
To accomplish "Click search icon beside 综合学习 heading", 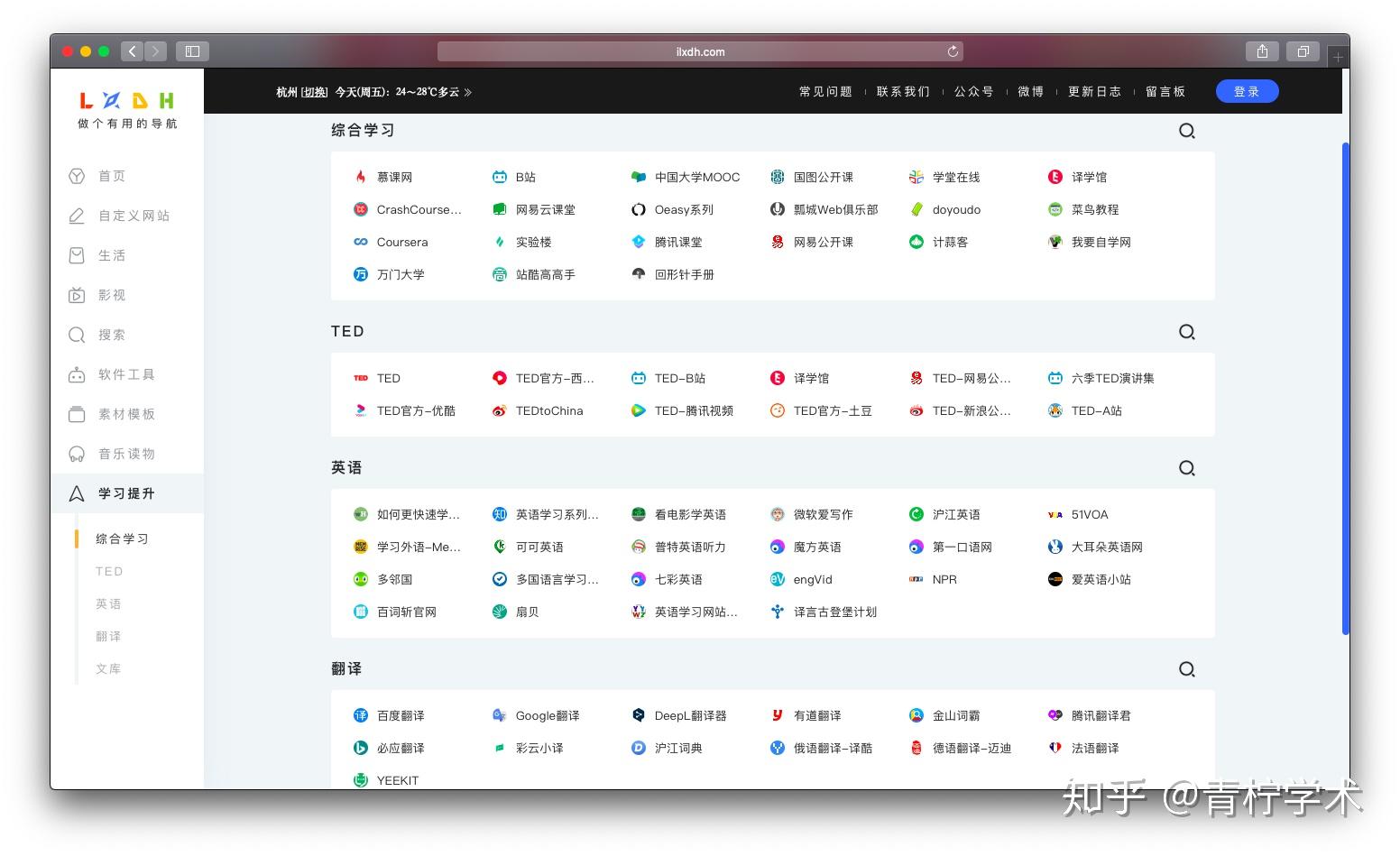I will [x=1187, y=131].
